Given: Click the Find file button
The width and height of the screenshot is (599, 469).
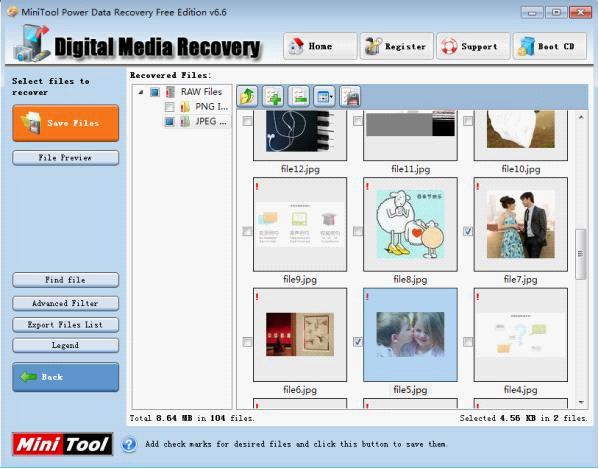Looking at the screenshot, I should click(x=66, y=280).
